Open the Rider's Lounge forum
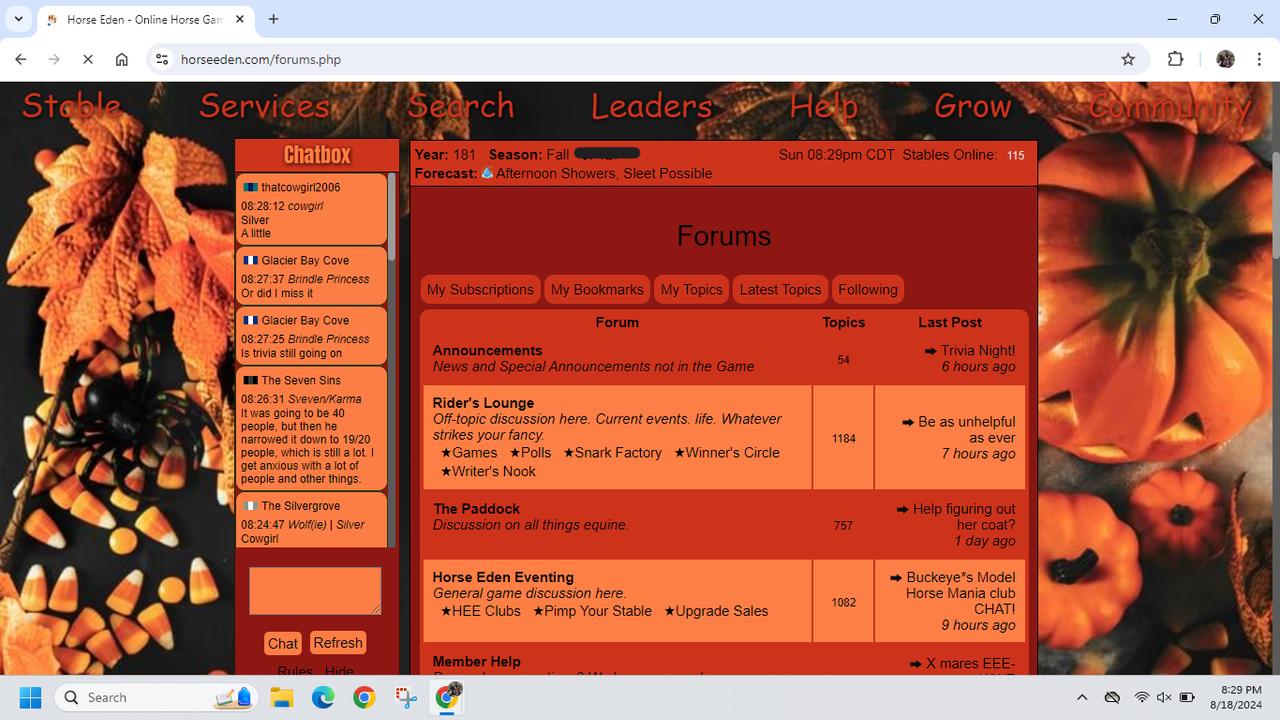 [483, 403]
